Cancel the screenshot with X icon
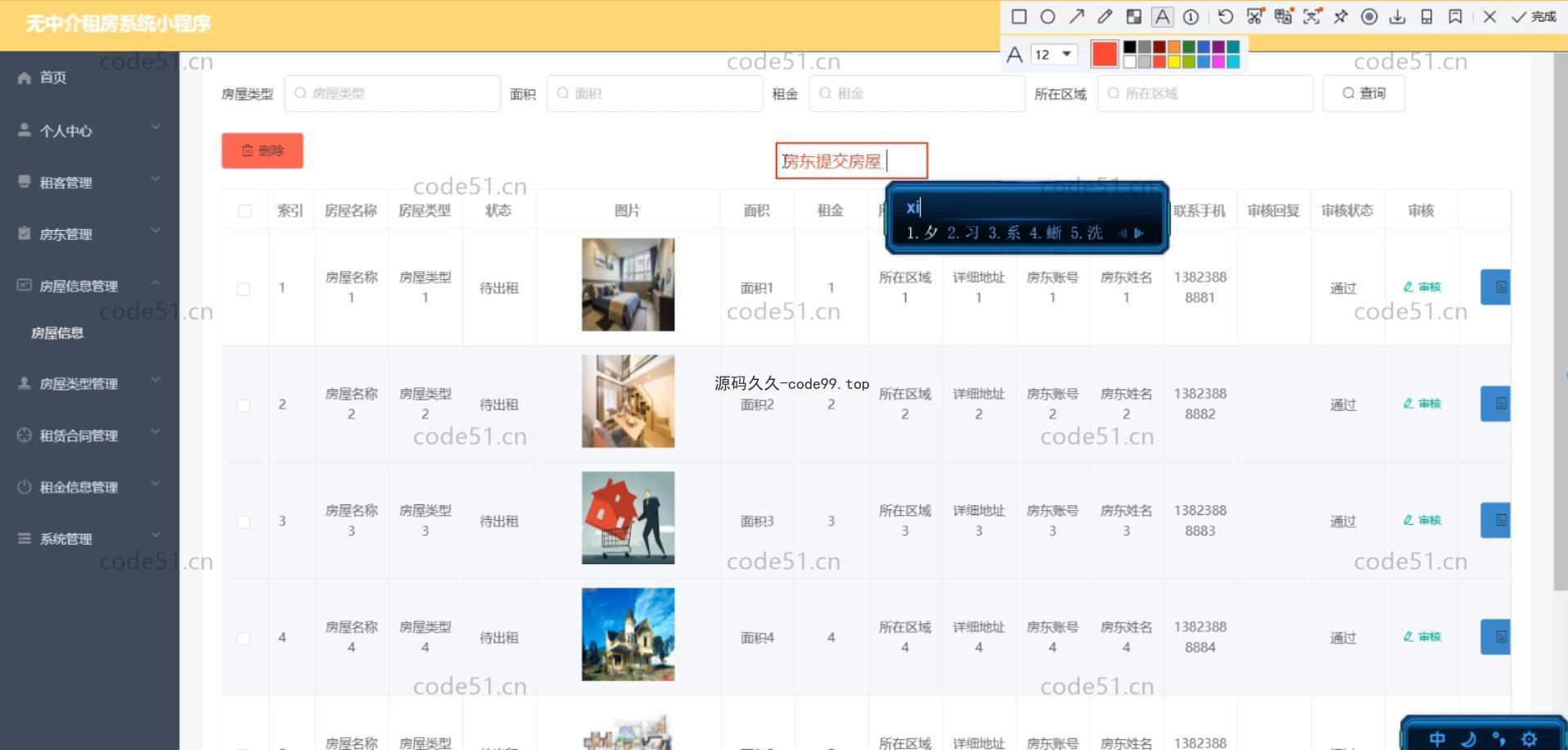This screenshot has height=750, width=1568. point(1489,16)
